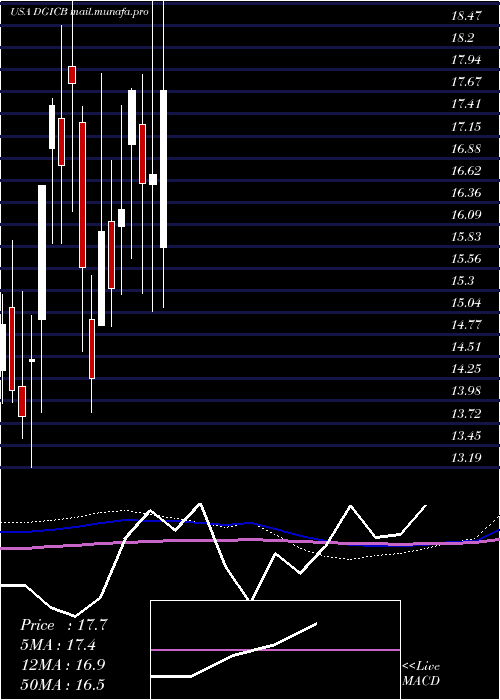Click the Price : 17.7 readout
Viewport: 500px width, 700px height.
tap(64, 625)
